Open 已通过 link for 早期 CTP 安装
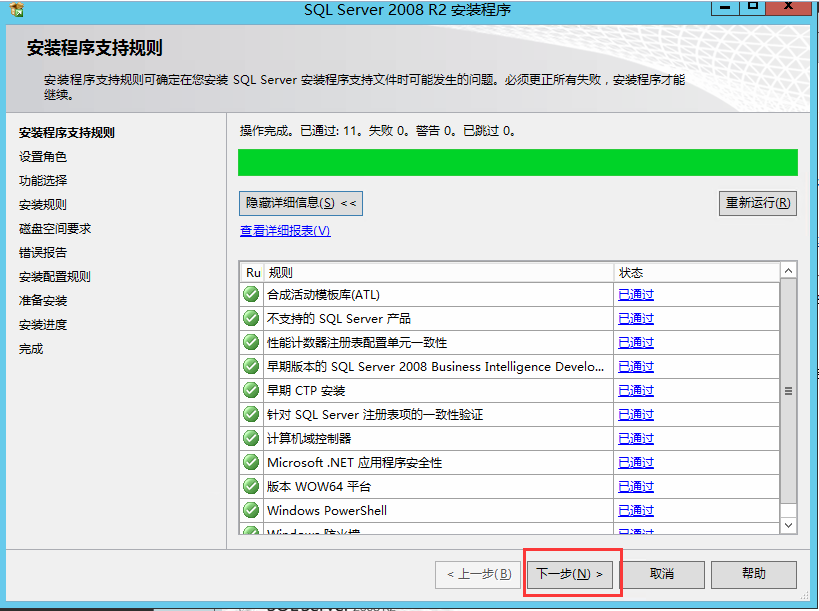 coord(636,391)
